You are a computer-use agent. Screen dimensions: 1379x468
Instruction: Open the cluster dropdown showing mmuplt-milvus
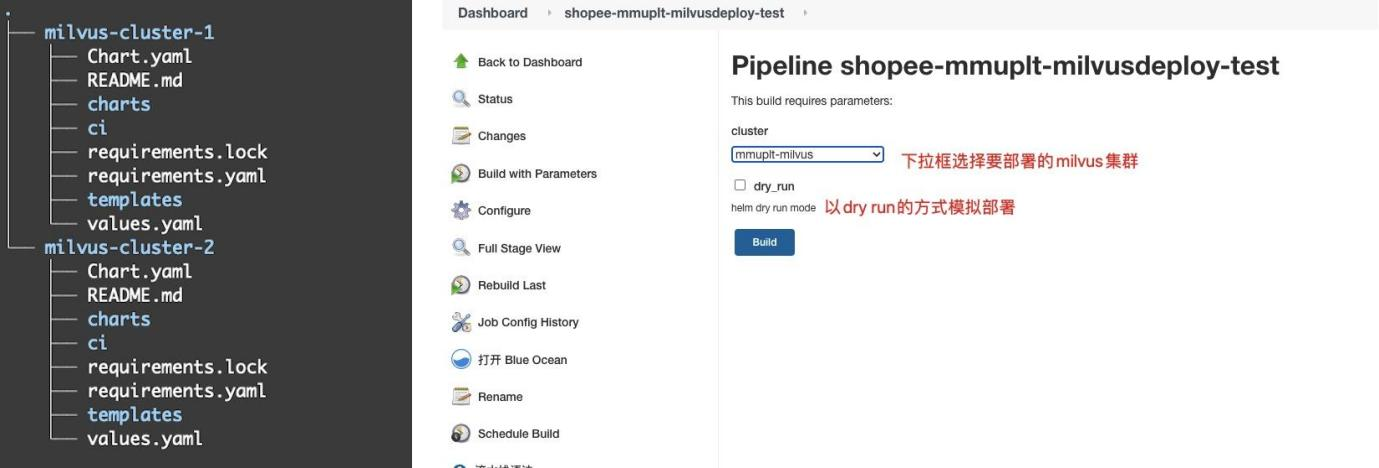[807, 154]
